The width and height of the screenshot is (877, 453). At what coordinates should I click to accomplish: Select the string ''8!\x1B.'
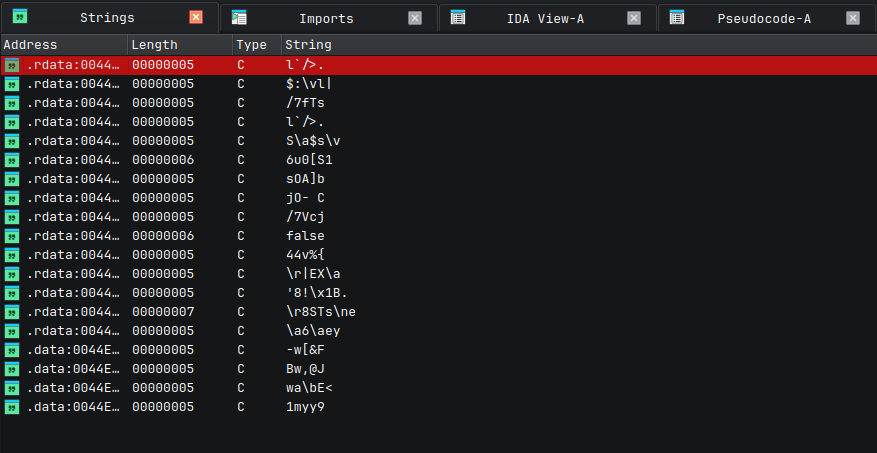[x=317, y=294]
